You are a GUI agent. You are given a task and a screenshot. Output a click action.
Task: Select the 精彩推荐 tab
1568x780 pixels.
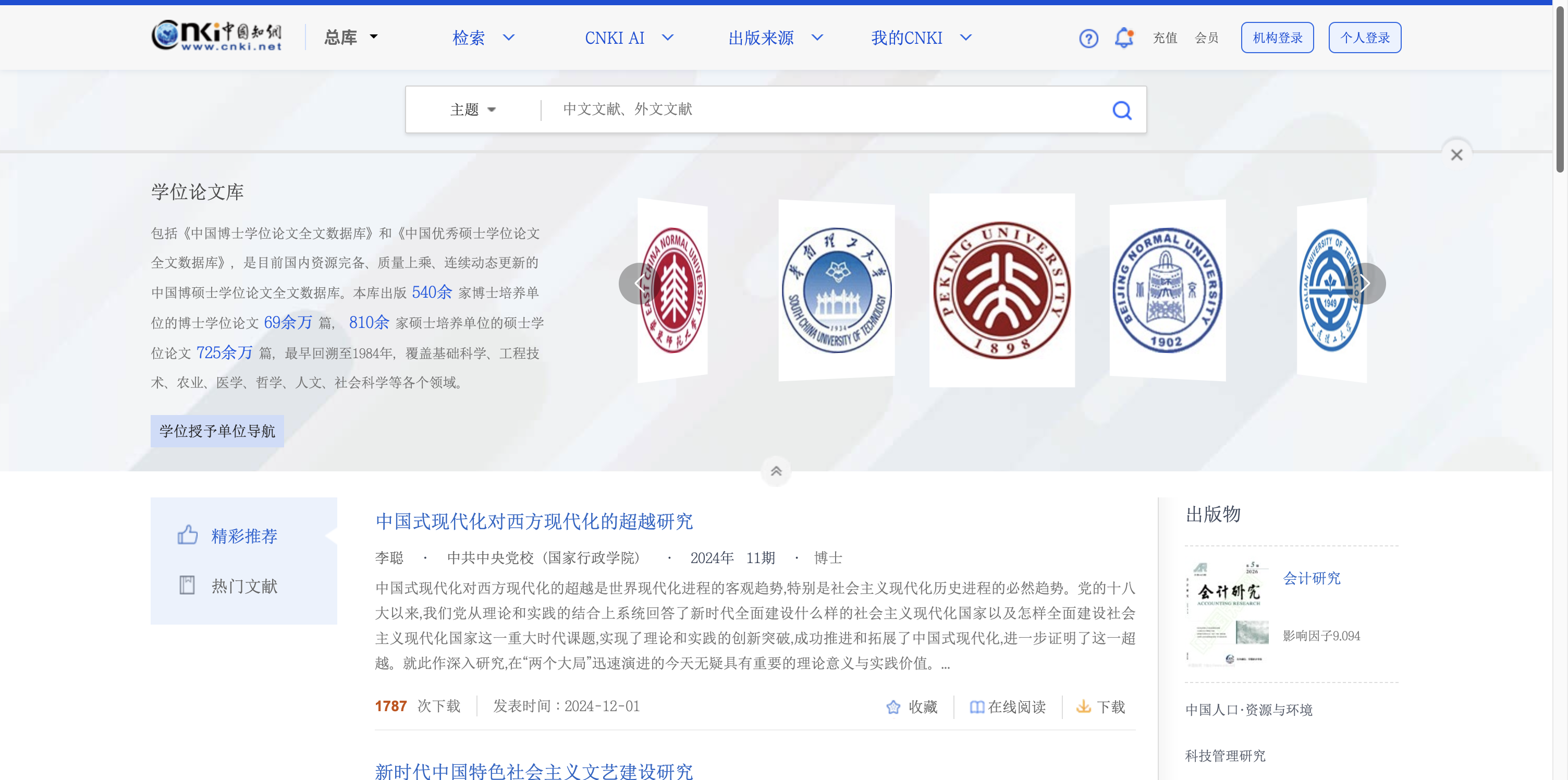point(244,536)
